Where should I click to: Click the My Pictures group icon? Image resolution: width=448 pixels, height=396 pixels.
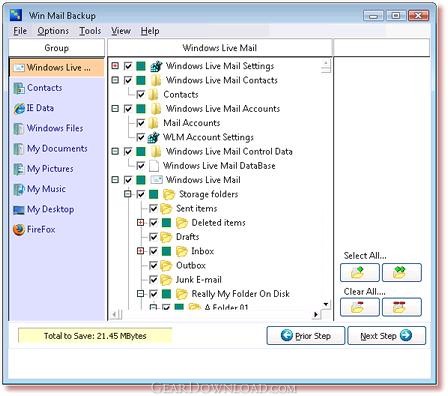tap(19, 169)
